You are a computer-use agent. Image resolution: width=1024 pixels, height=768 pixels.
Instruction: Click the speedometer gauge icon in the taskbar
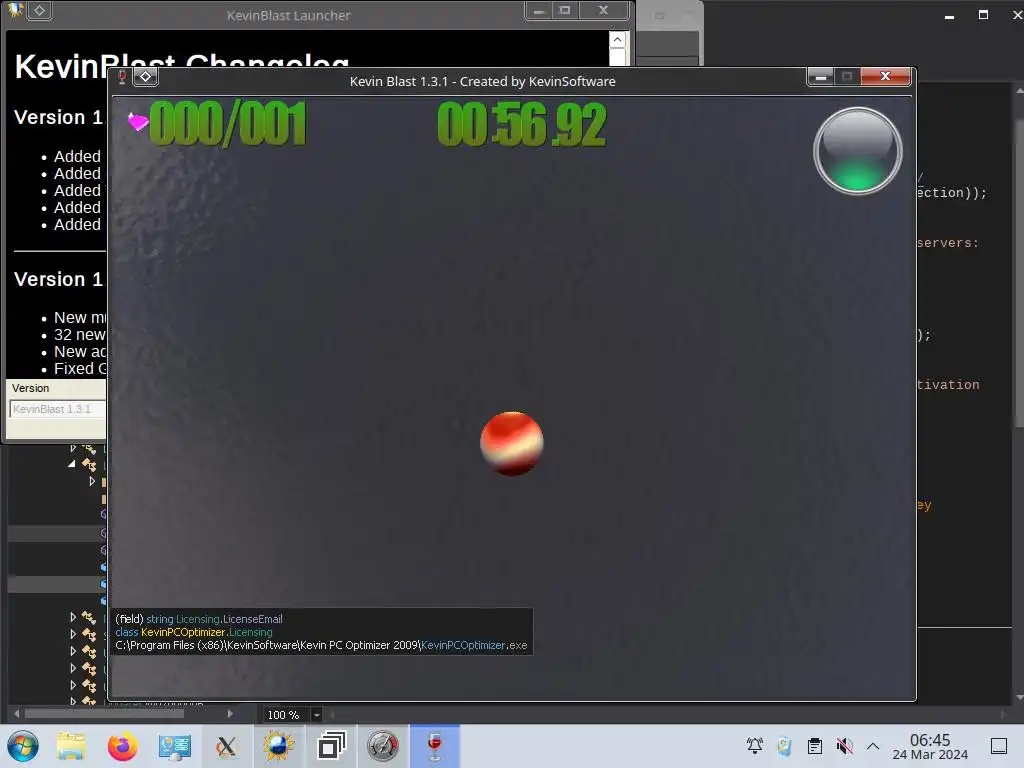point(383,746)
